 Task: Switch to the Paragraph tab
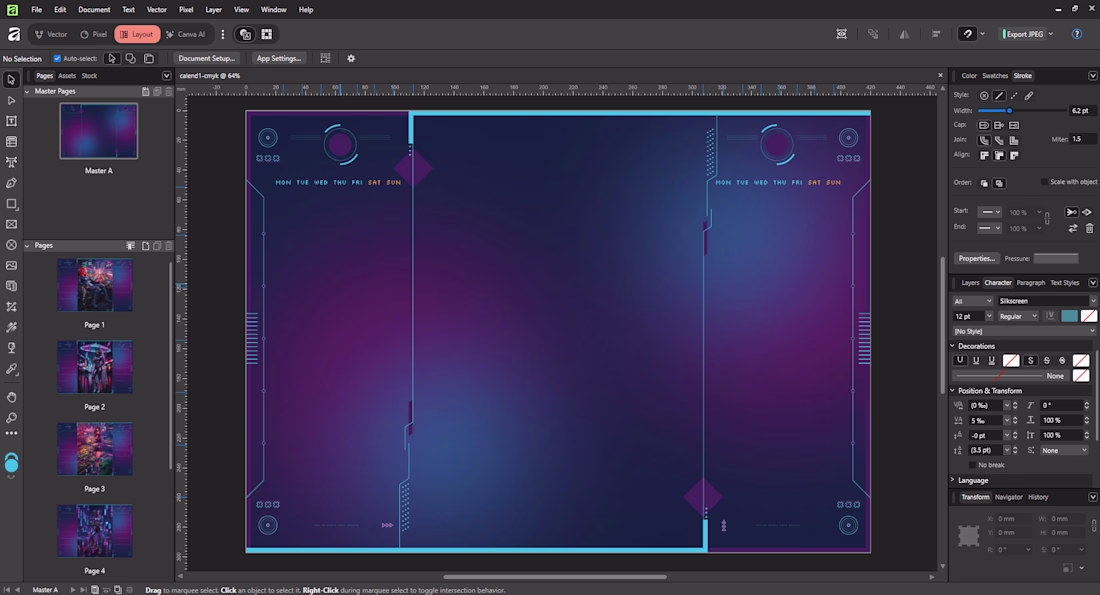pos(1031,283)
